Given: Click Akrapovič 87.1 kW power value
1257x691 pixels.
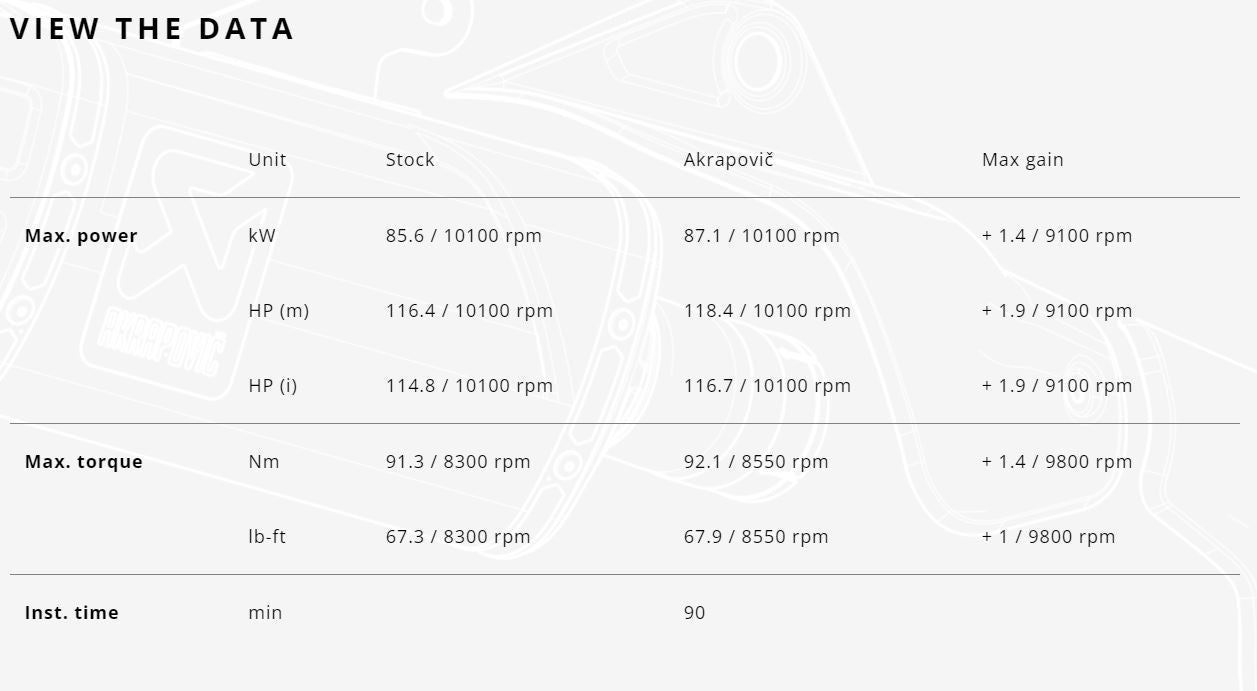Looking at the screenshot, I should click(x=761, y=236).
